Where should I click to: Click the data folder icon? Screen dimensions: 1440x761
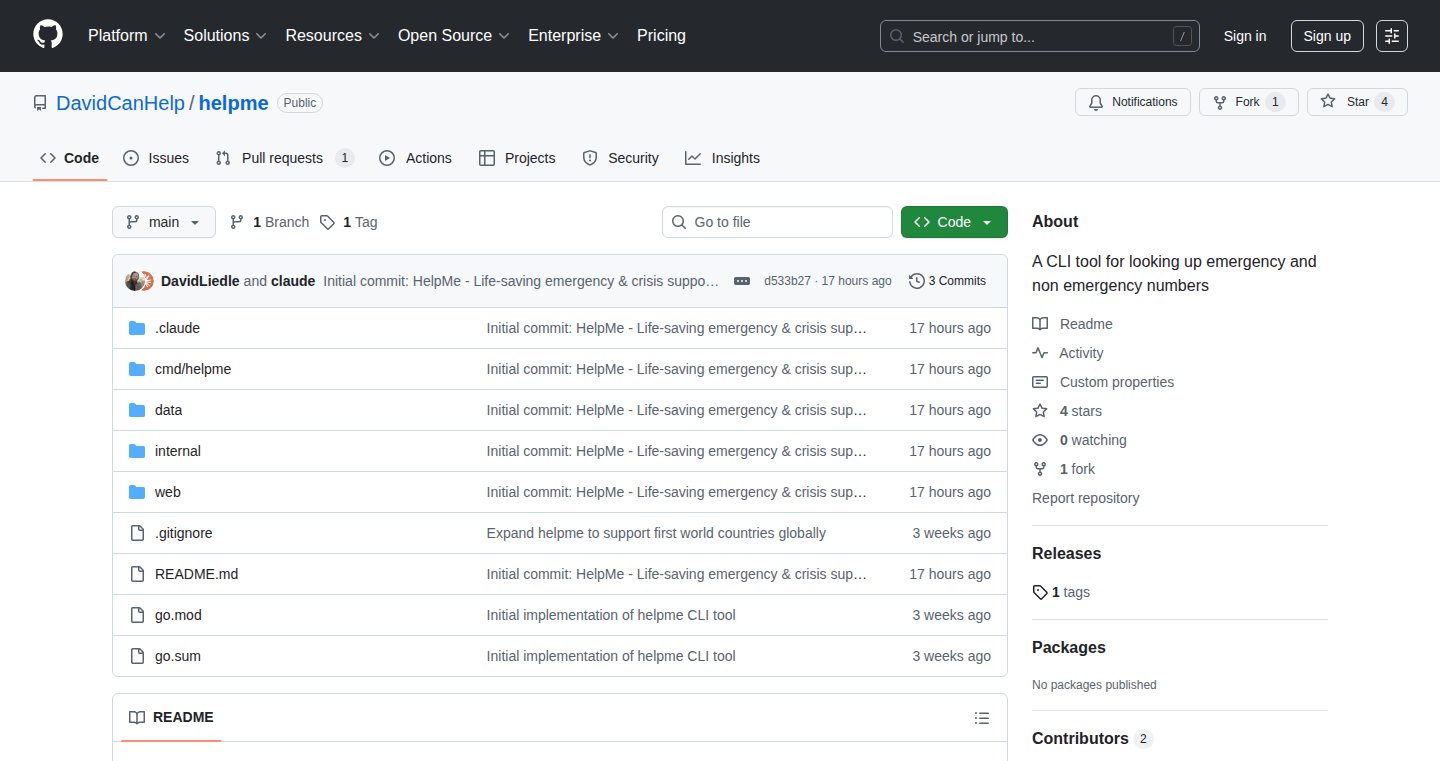coord(137,410)
